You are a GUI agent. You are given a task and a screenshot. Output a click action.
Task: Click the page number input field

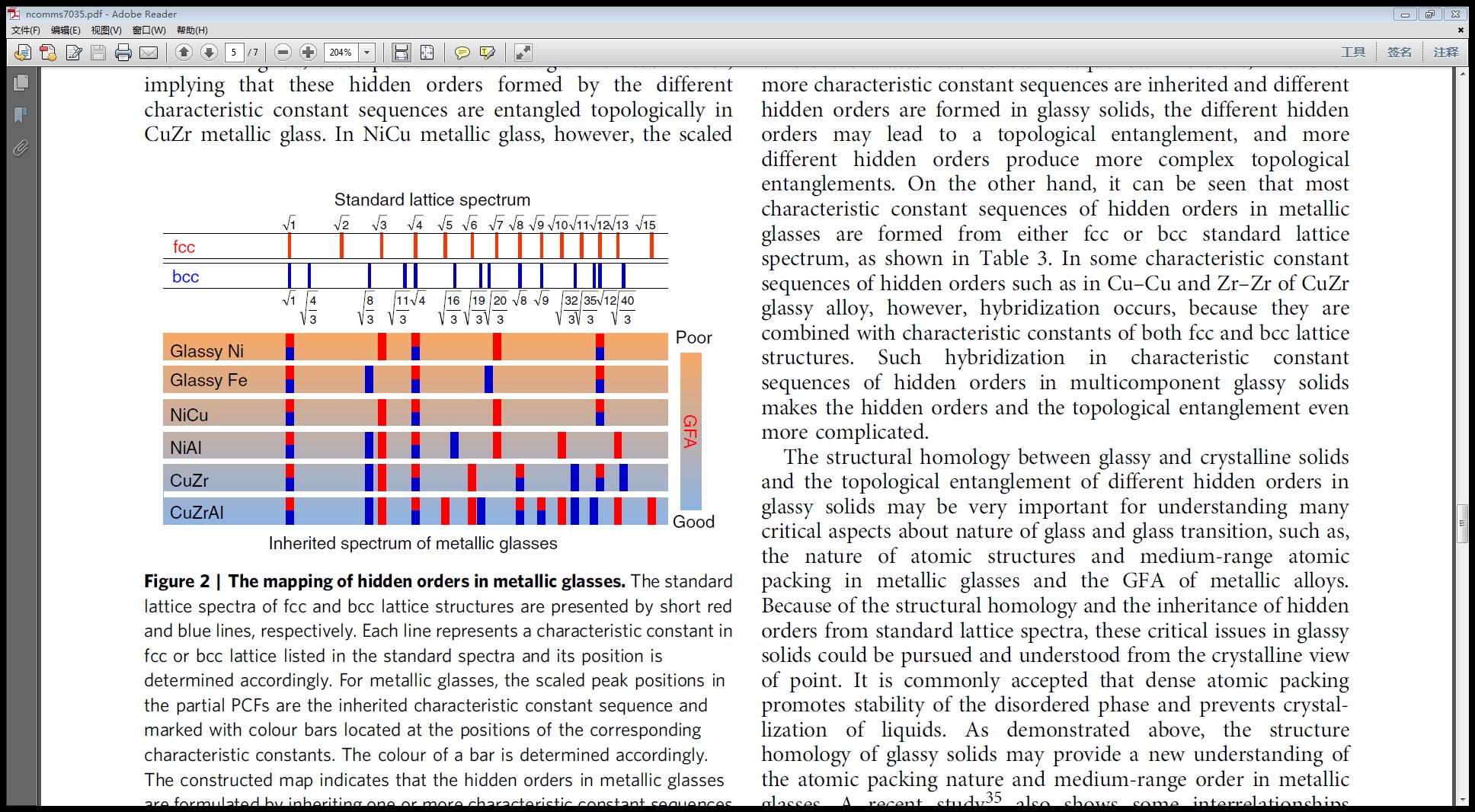click(235, 53)
